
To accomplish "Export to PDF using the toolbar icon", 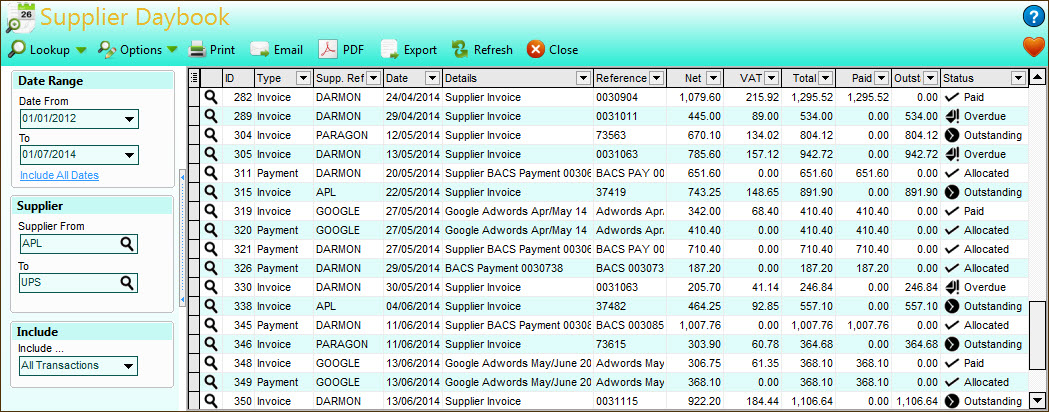I will [329, 49].
